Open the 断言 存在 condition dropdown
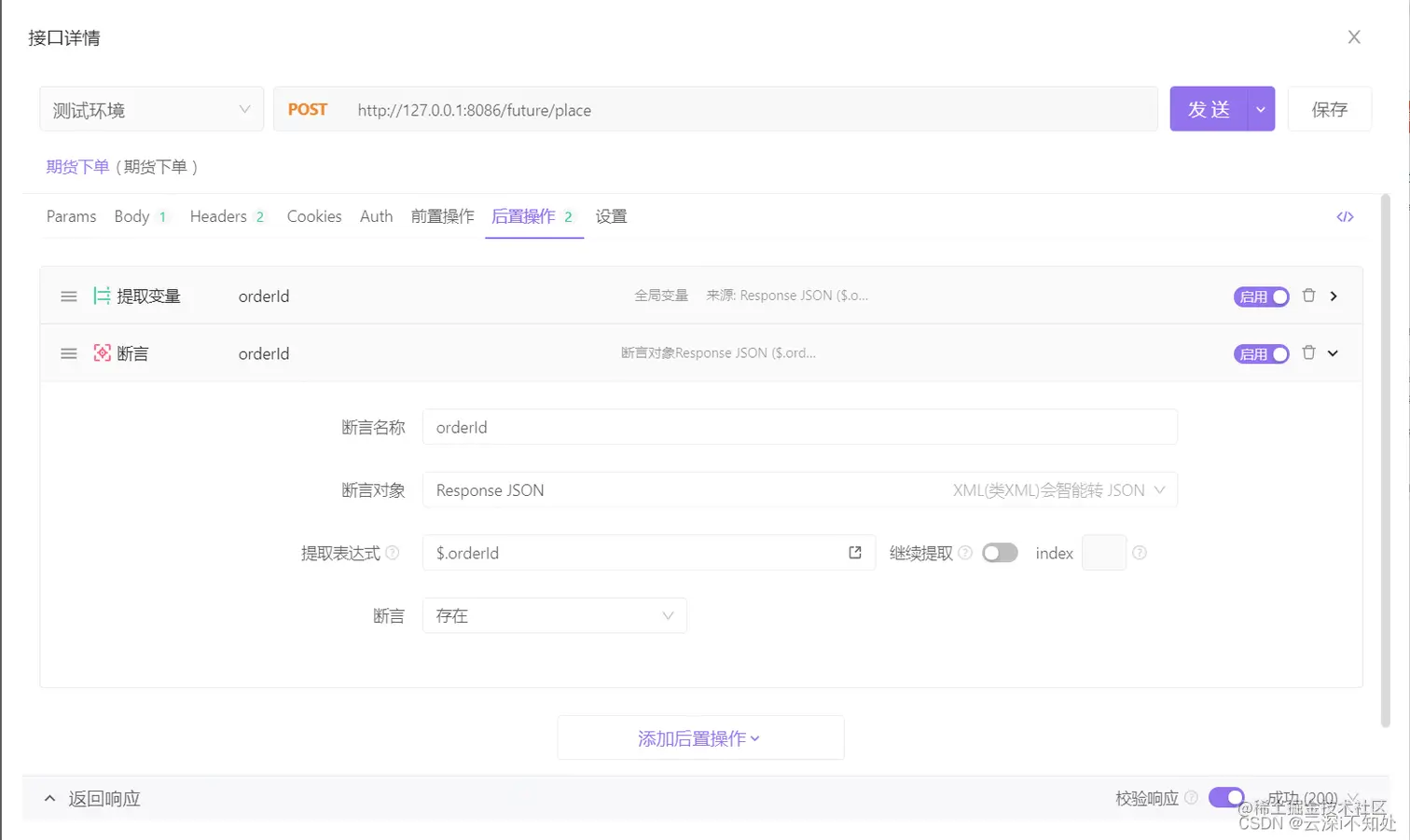This screenshot has width=1410, height=840. click(x=555, y=615)
